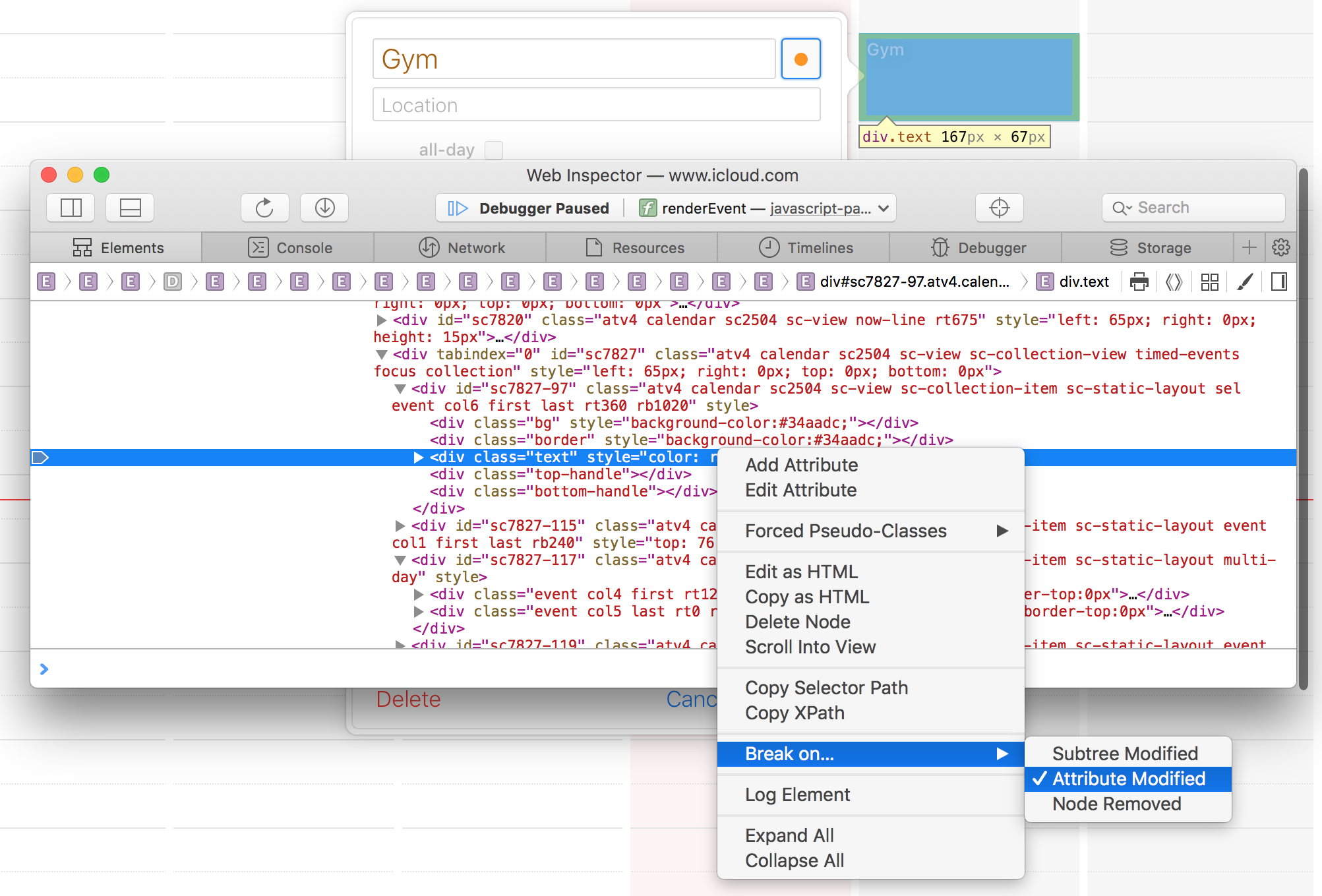Expand the sc7820 now-line div
Screen dimensions: 1322x896
coord(381,320)
